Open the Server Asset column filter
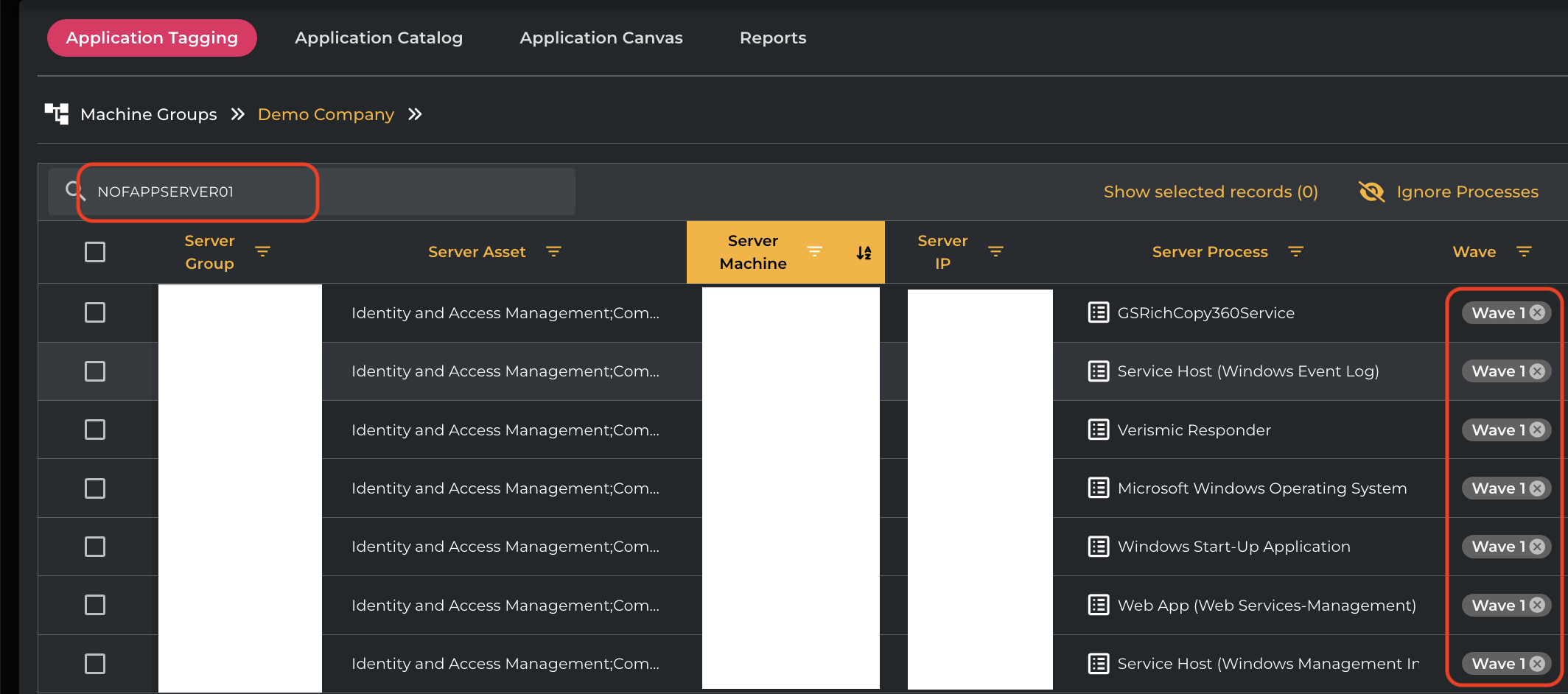The width and height of the screenshot is (1568, 694). (x=553, y=252)
